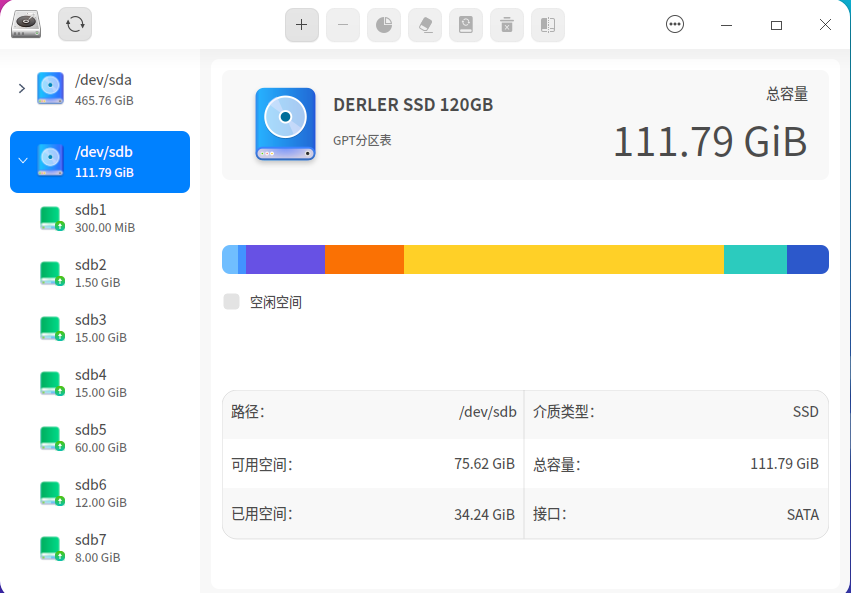Image resolution: width=851 pixels, height=593 pixels.
Task: Select the eraser wipe/format tool
Action: tap(425, 25)
